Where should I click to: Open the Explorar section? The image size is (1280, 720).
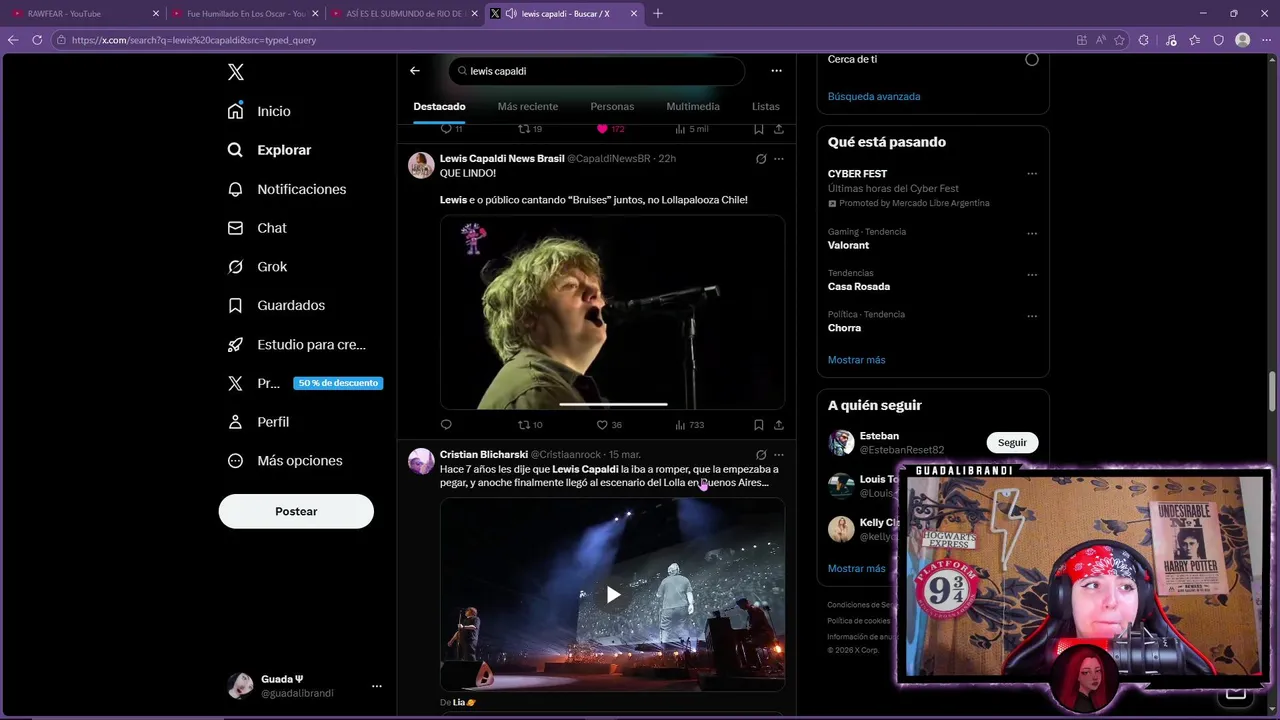pos(269,150)
